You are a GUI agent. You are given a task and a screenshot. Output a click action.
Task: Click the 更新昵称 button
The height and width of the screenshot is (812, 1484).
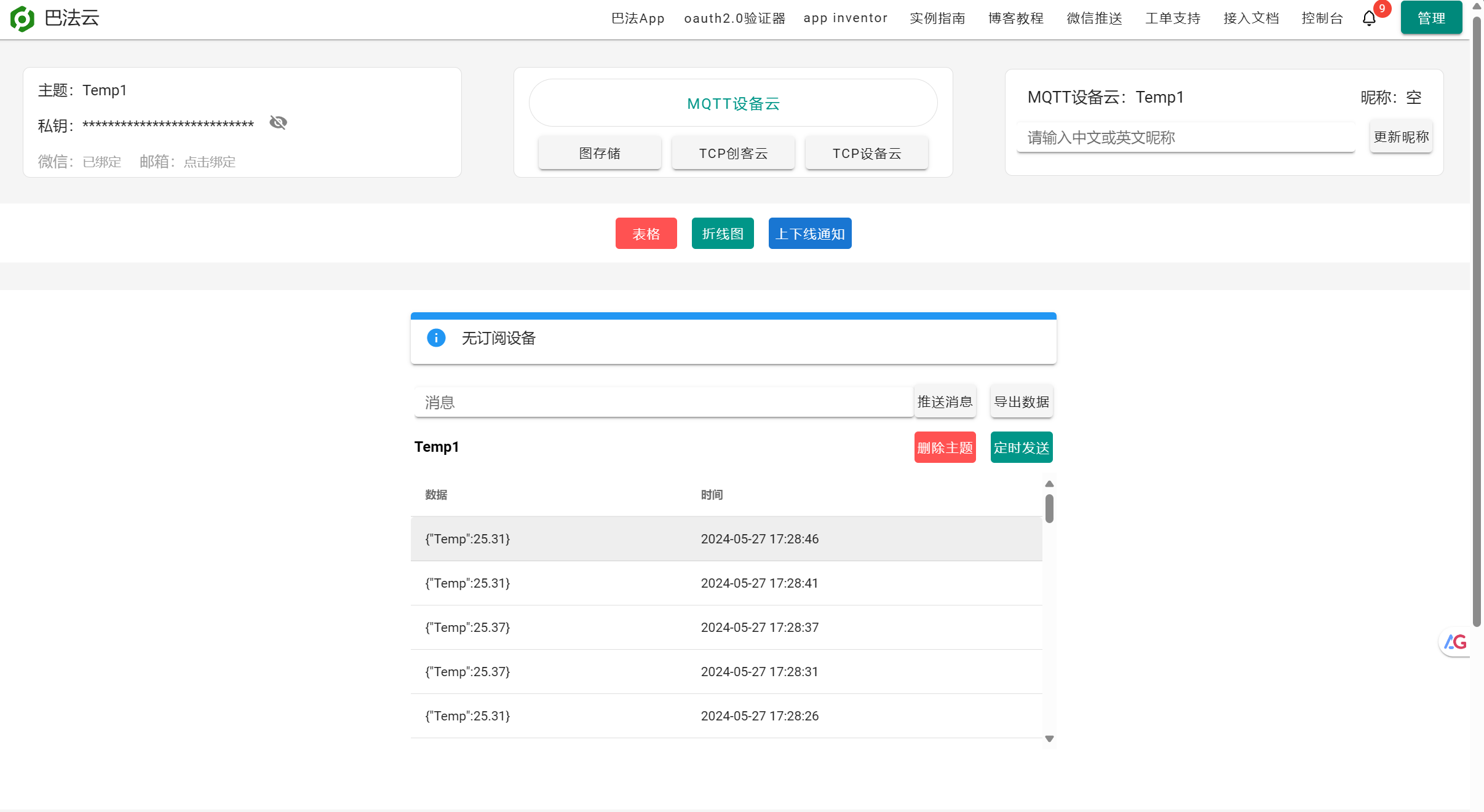click(x=1401, y=136)
